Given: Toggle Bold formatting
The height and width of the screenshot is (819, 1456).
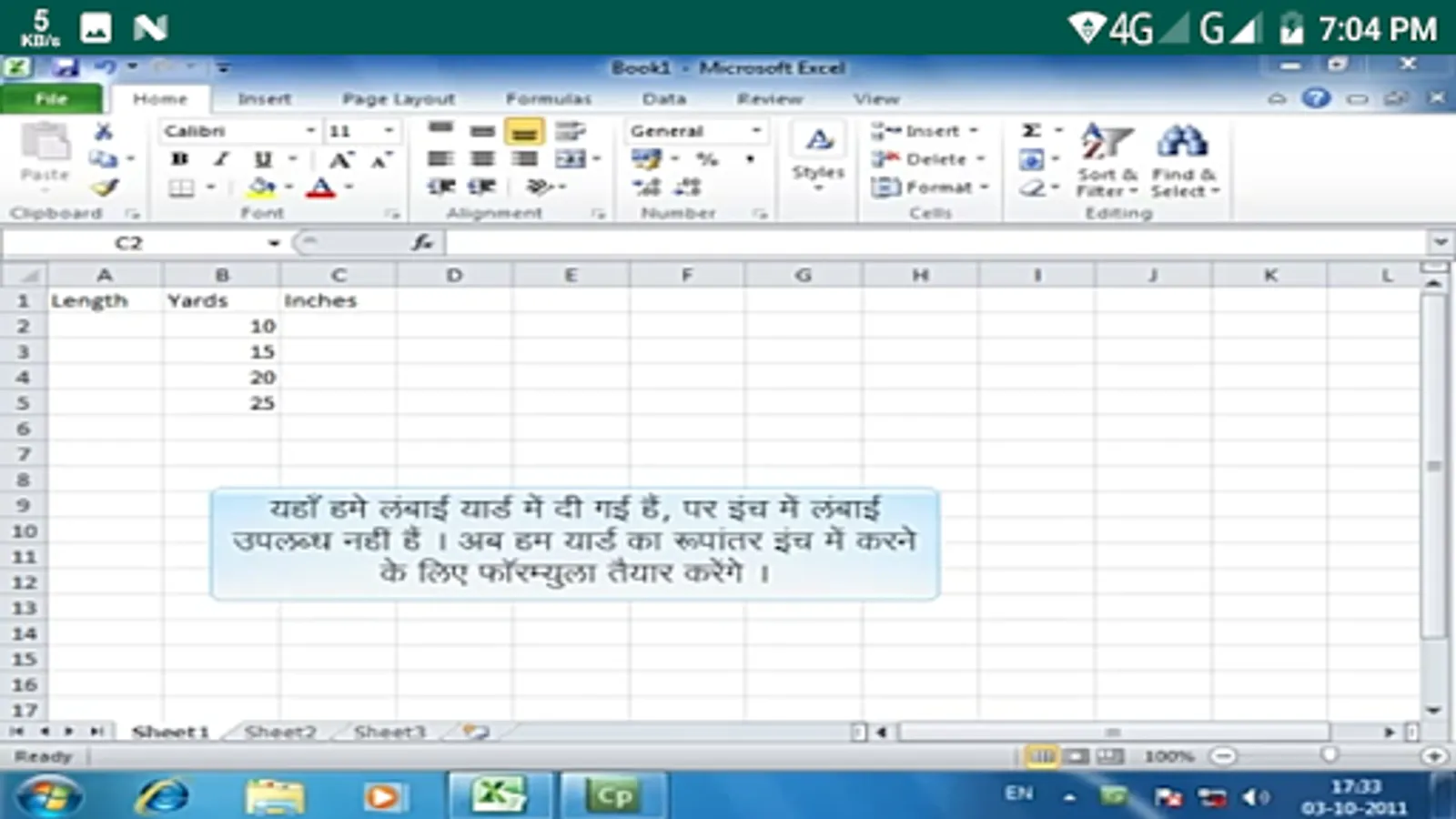Looking at the screenshot, I should click(x=180, y=159).
